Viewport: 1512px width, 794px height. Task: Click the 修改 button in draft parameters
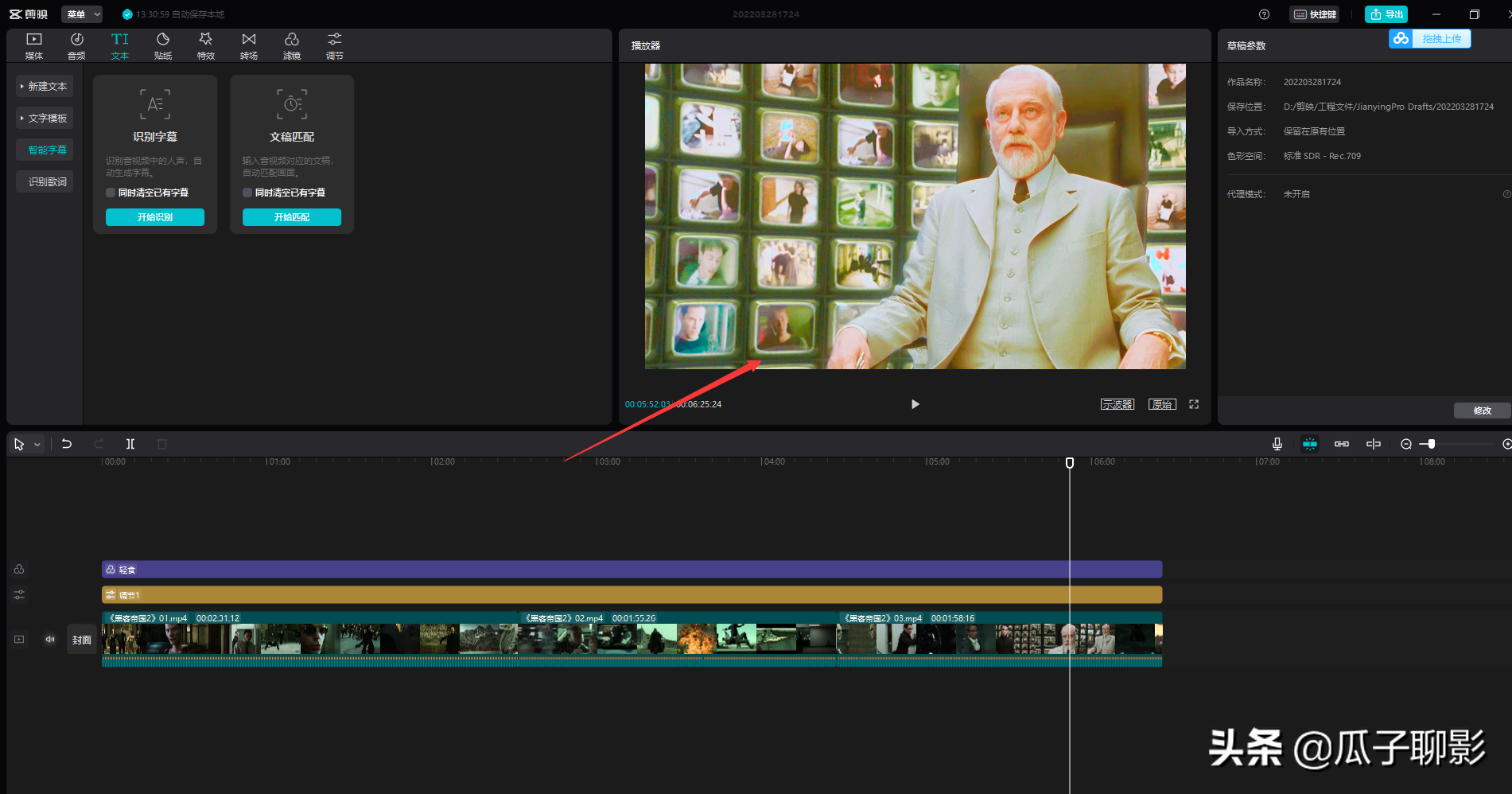(1483, 411)
